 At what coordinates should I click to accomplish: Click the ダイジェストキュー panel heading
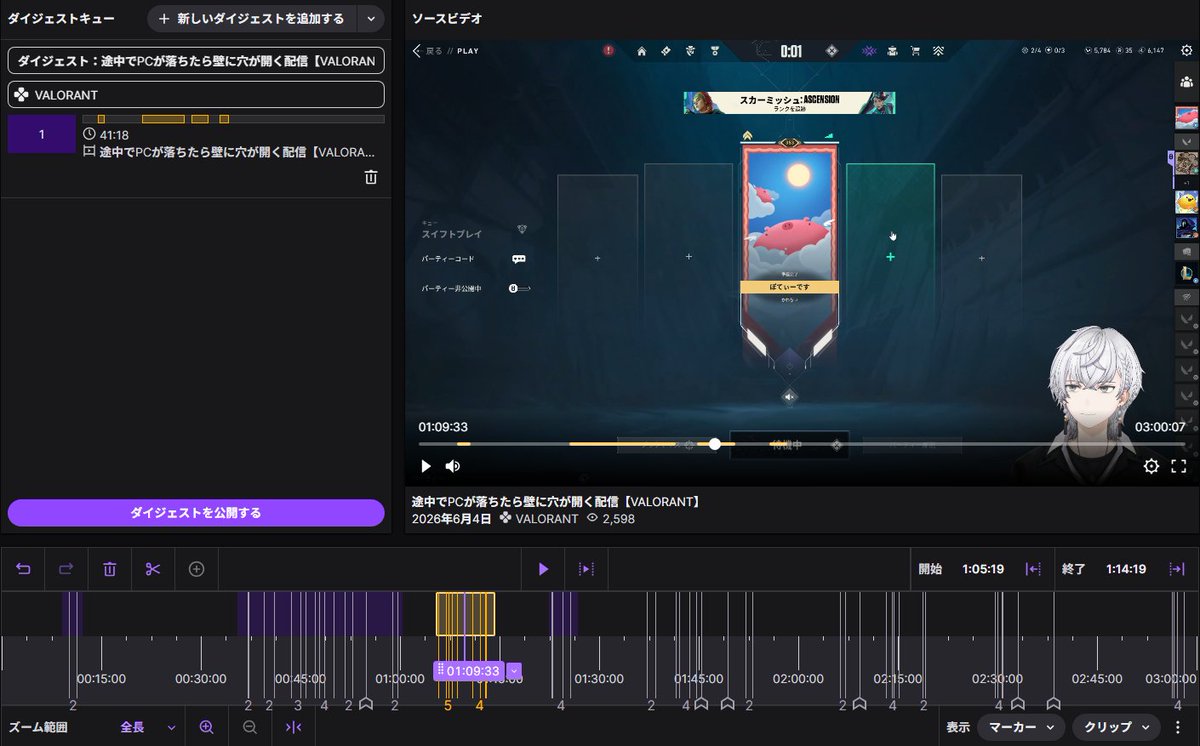point(61,19)
